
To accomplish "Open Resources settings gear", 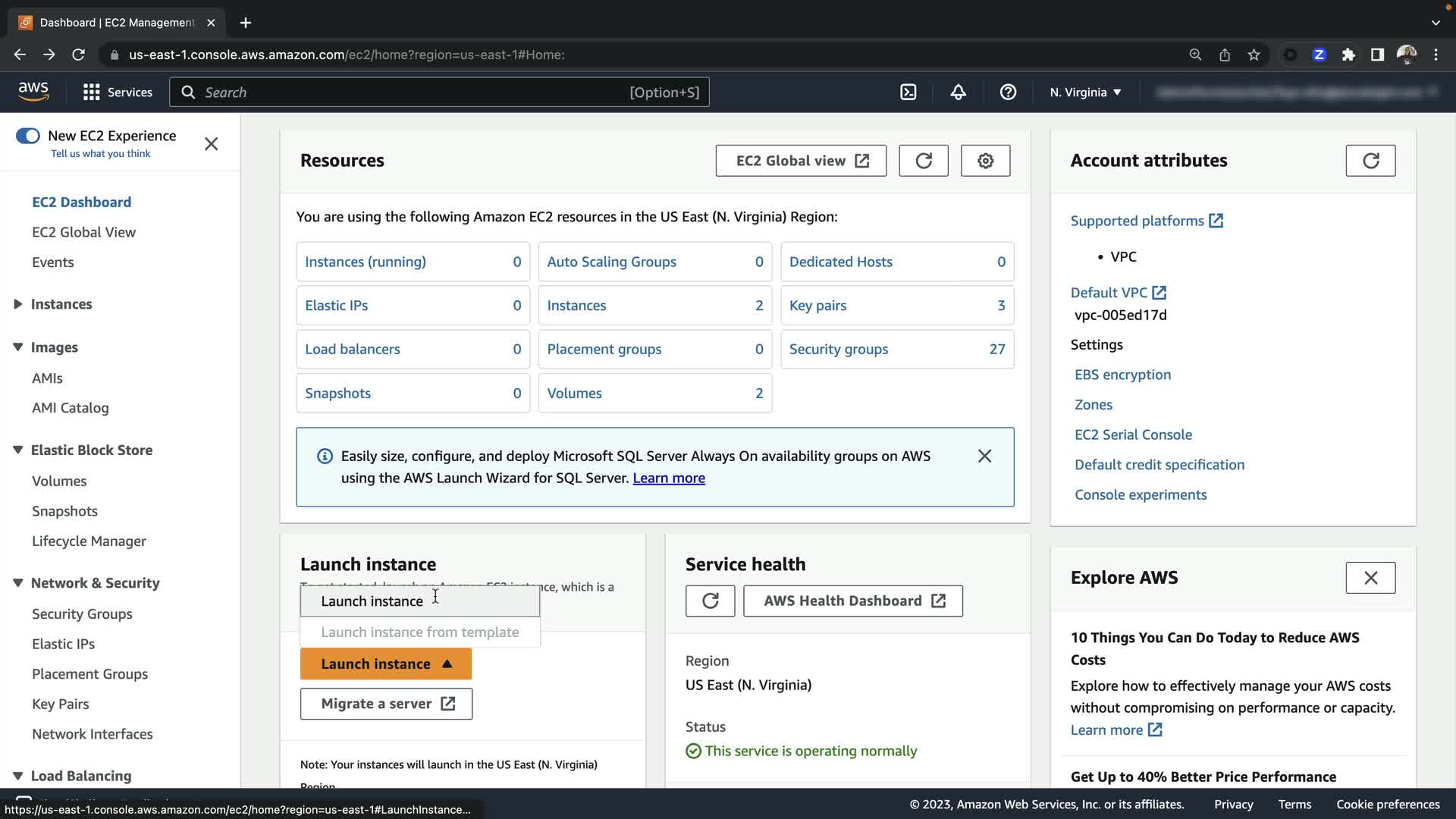I will tap(985, 161).
